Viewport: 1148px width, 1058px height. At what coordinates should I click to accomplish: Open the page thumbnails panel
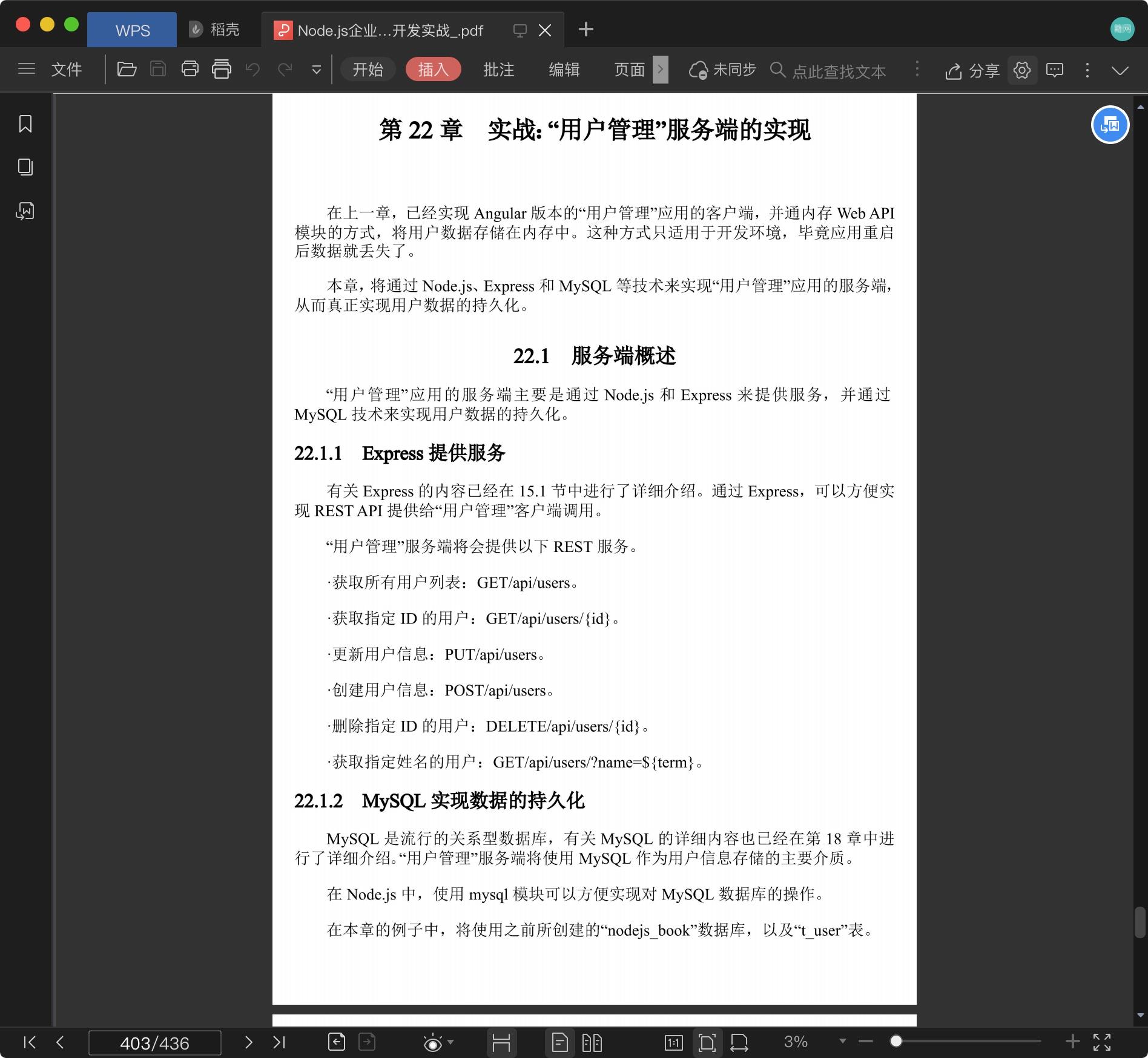coord(25,167)
